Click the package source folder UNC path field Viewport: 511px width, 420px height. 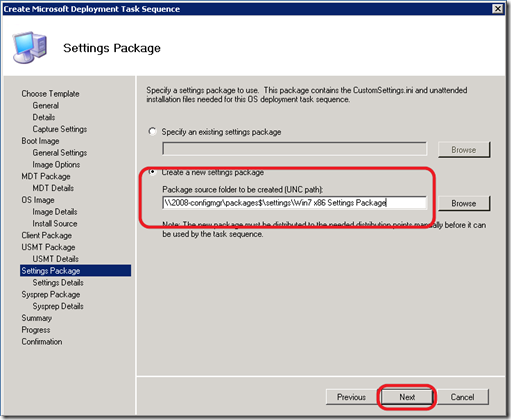[x=294, y=203]
